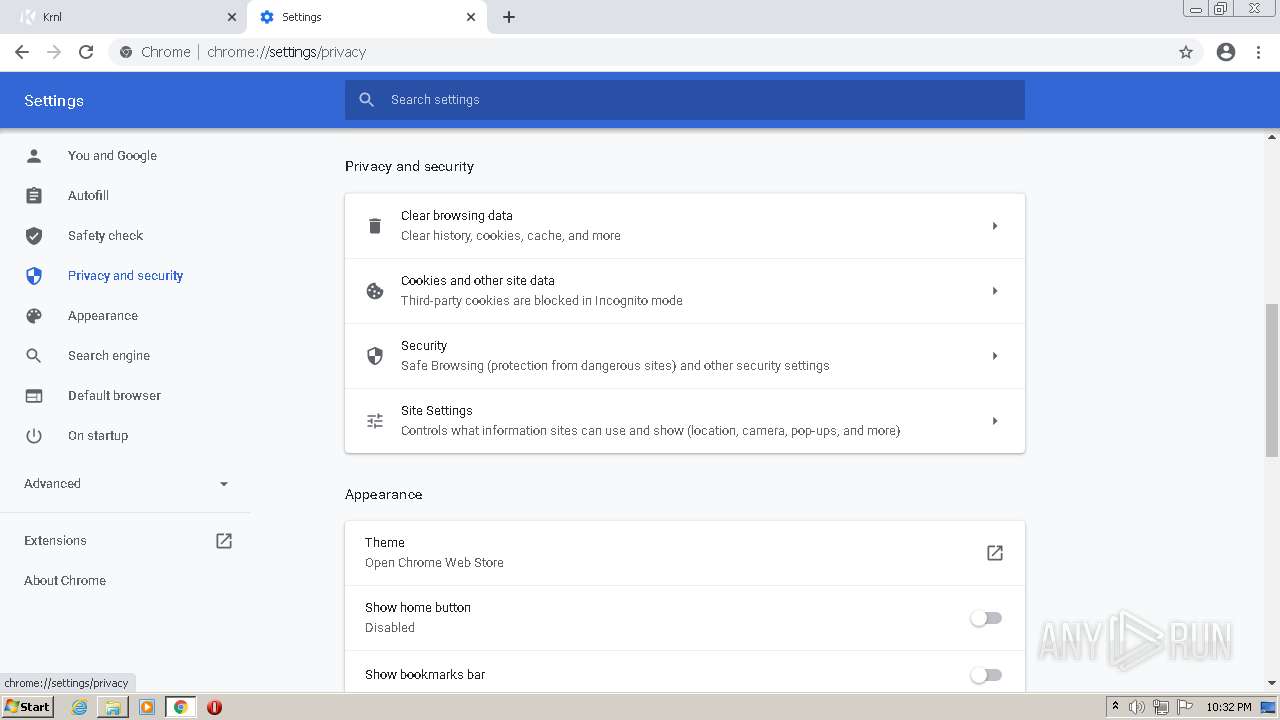Click the Extensions external-link icon
1280x720 pixels.
[224, 541]
